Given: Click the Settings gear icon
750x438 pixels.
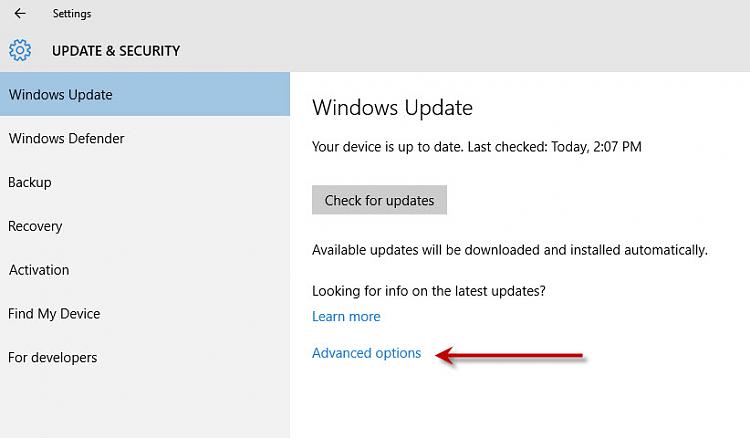Looking at the screenshot, I should (20, 50).
